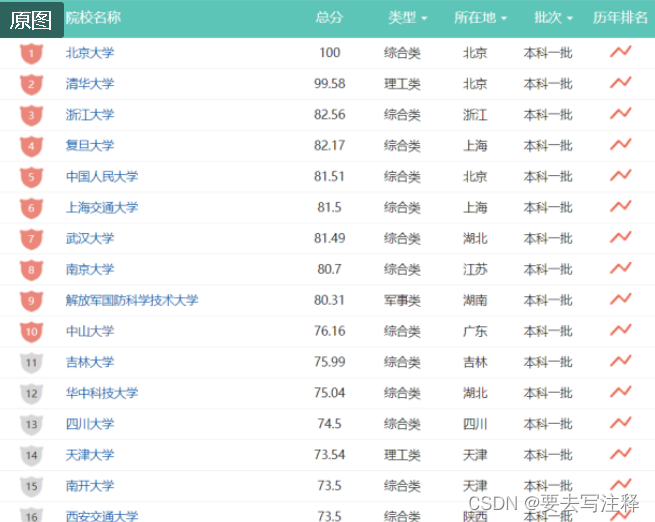Click the score 75.04 cell
This screenshot has width=655, height=522.
click(330, 393)
